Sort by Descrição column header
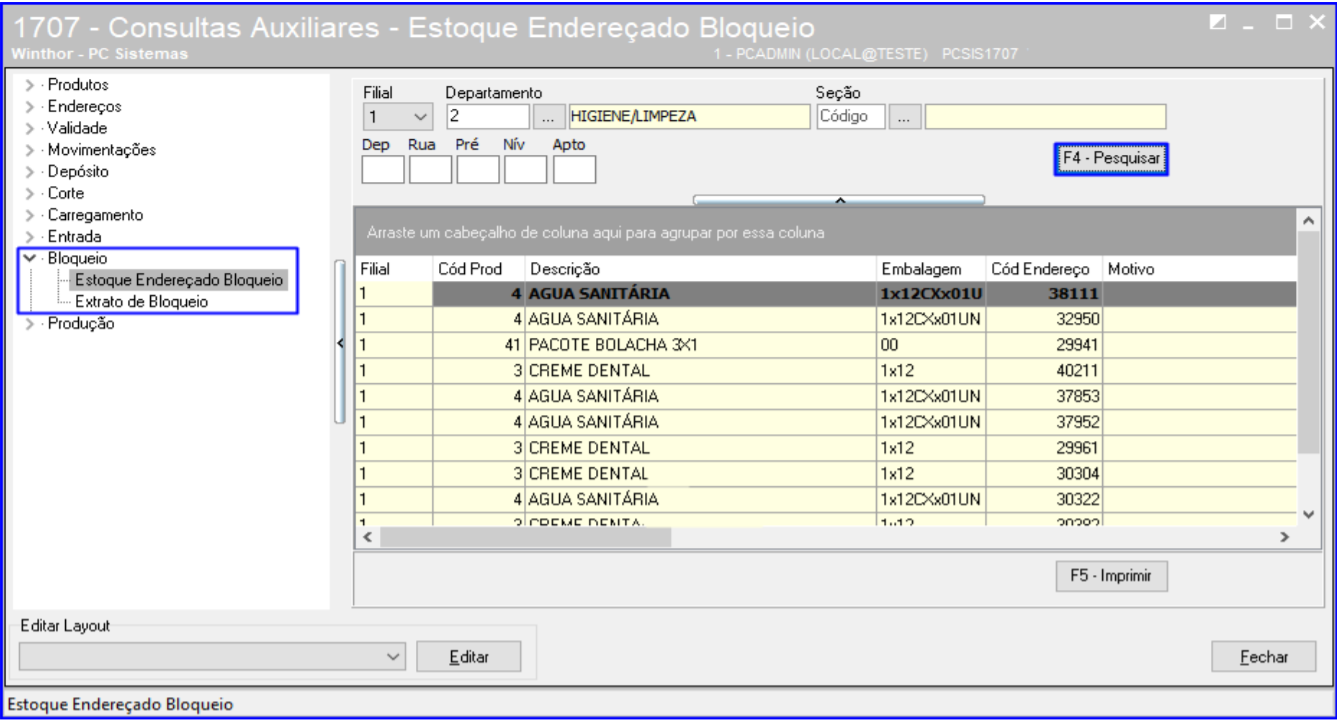 pyautogui.click(x=700, y=269)
